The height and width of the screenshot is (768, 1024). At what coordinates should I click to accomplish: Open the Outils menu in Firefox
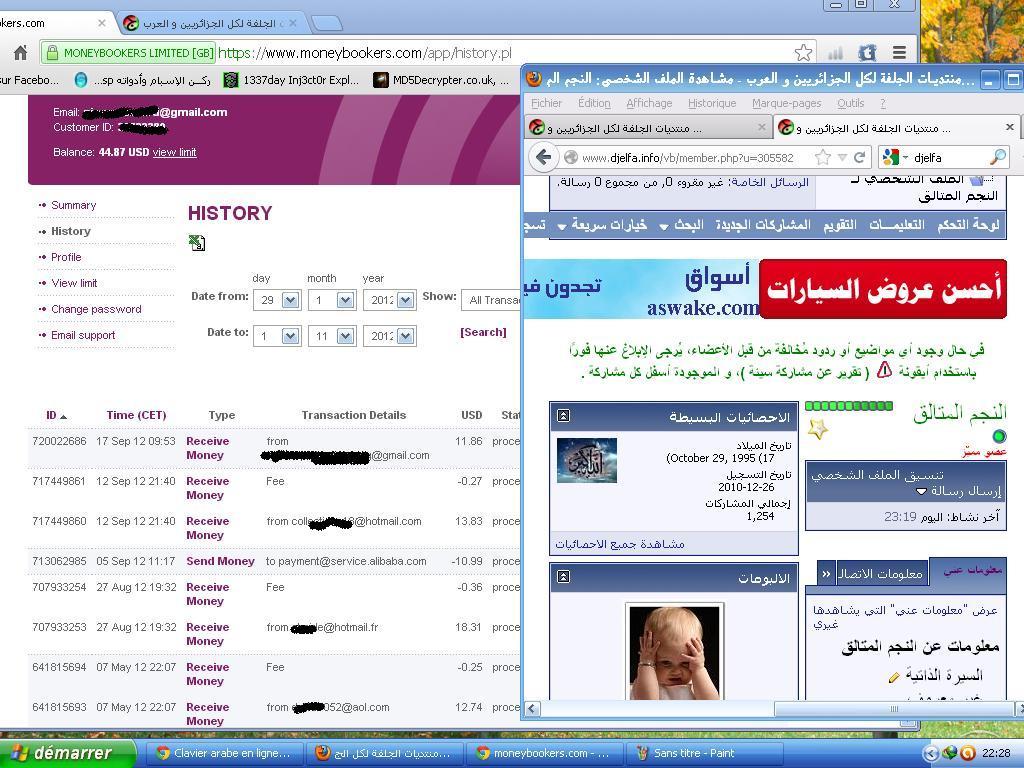[850, 103]
